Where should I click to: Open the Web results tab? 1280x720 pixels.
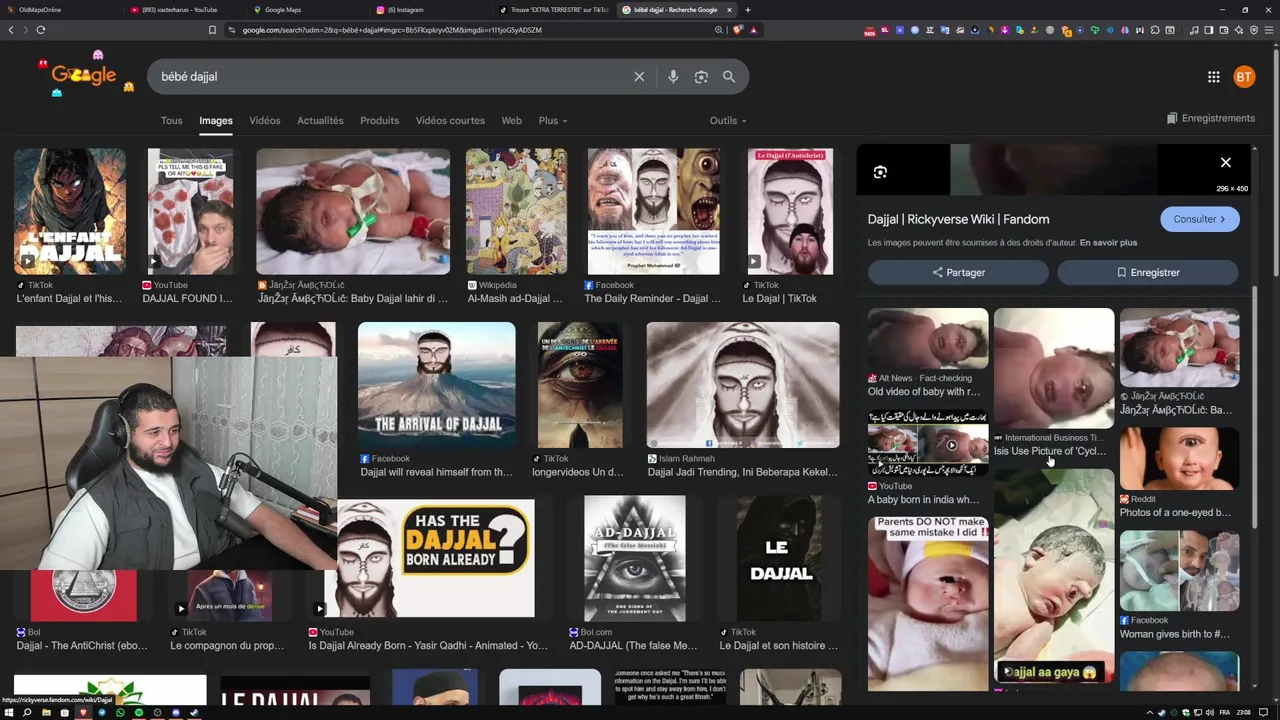tap(511, 120)
